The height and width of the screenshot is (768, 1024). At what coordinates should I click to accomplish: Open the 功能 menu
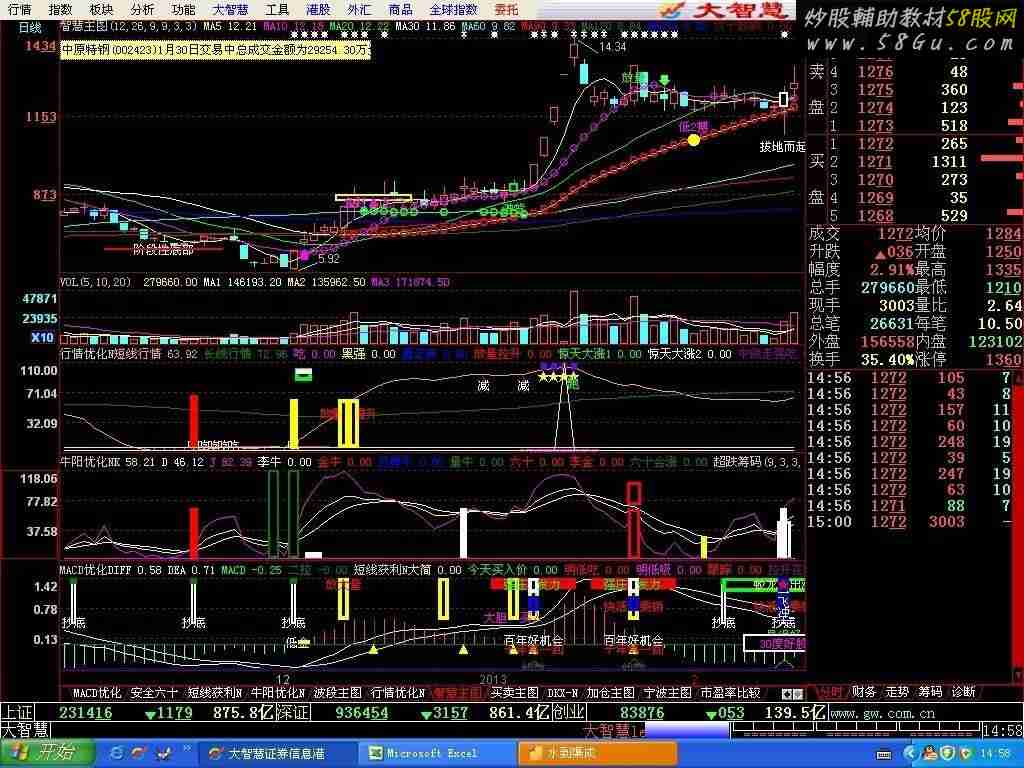click(184, 9)
